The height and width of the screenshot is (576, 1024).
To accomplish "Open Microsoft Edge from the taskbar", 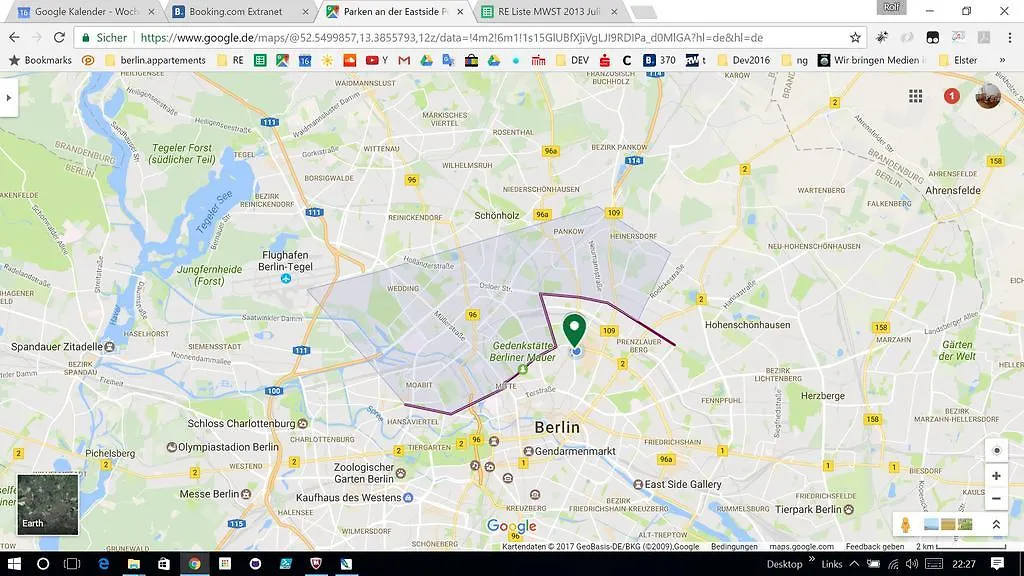I will [104, 564].
